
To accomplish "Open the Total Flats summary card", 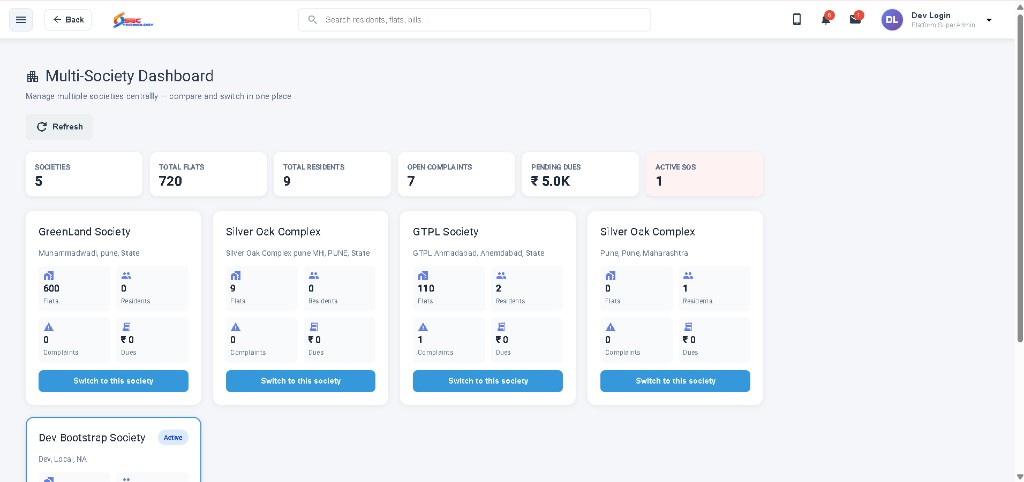I will 208,174.
